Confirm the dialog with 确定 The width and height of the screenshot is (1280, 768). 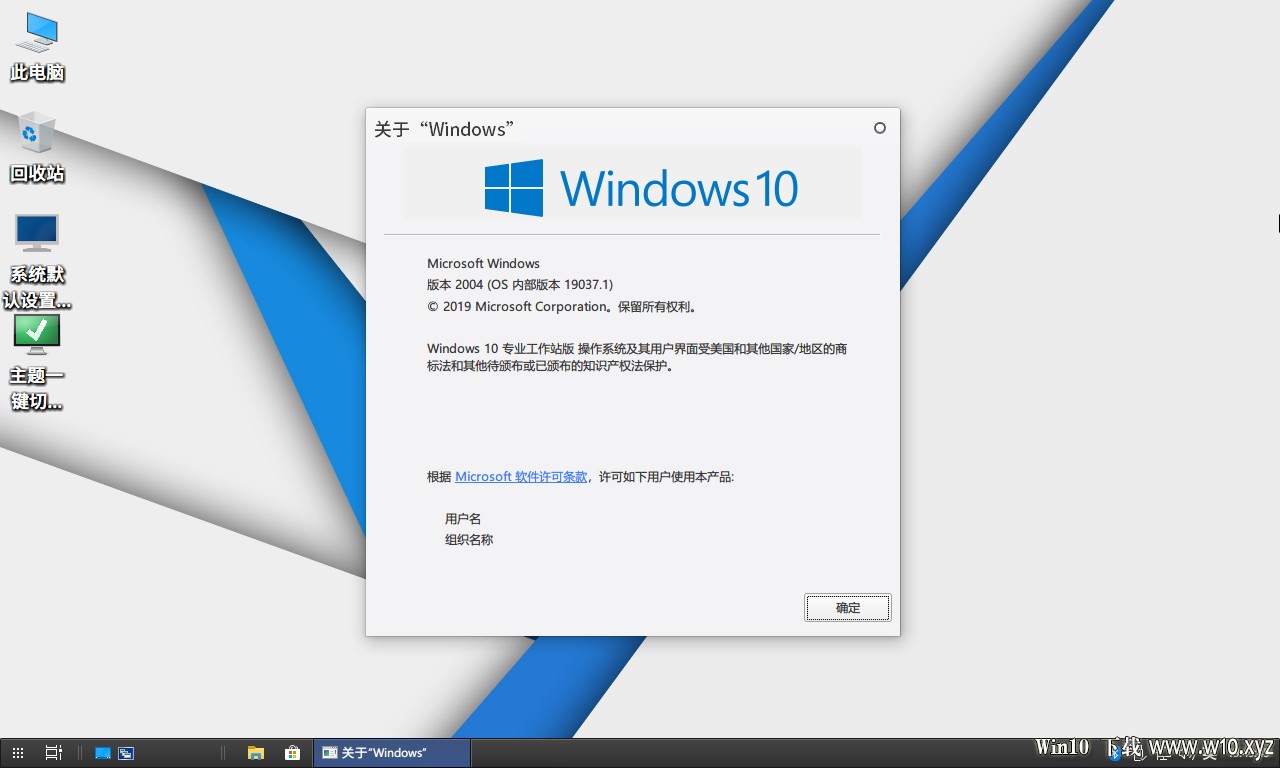pyautogui.click(x=847, y=607)
